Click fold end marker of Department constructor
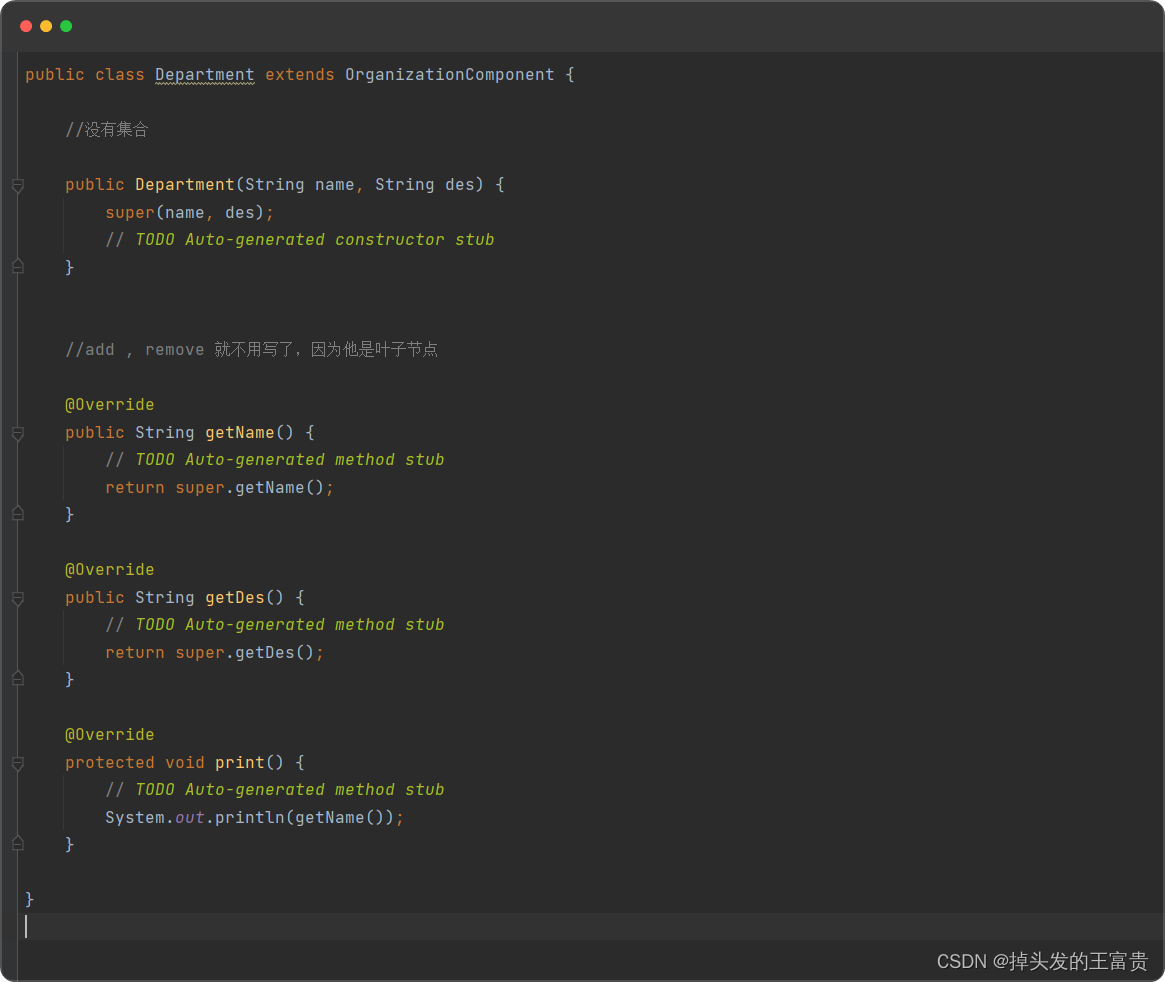 (x=18, y=267)
